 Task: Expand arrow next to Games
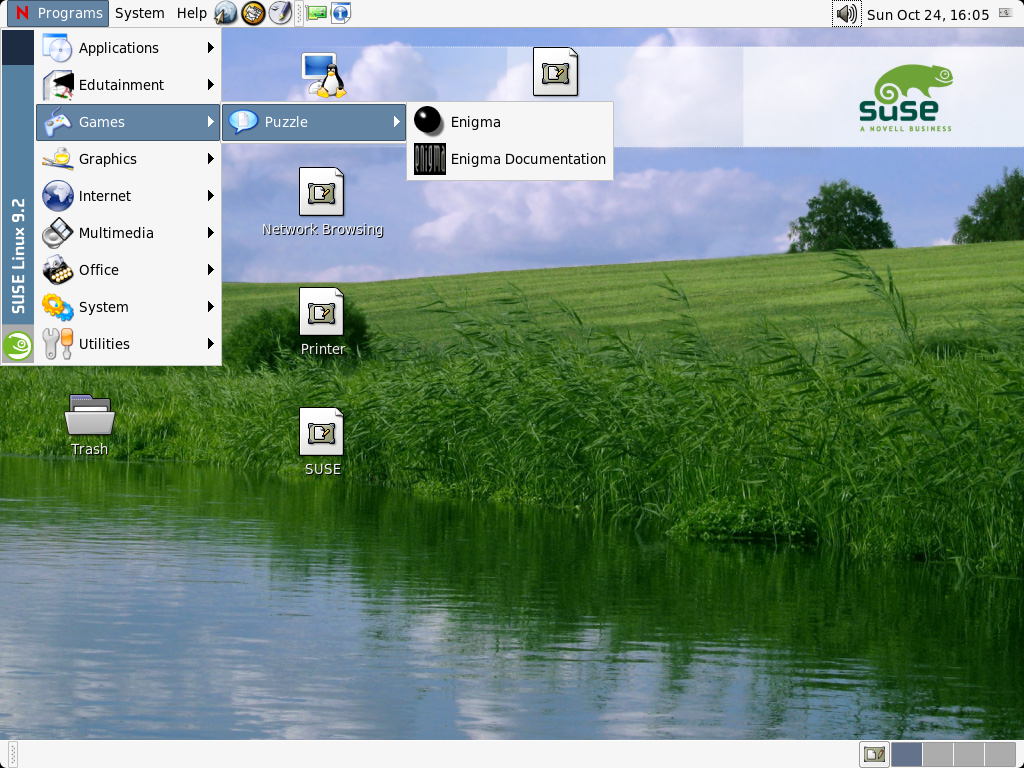(210, 122)
